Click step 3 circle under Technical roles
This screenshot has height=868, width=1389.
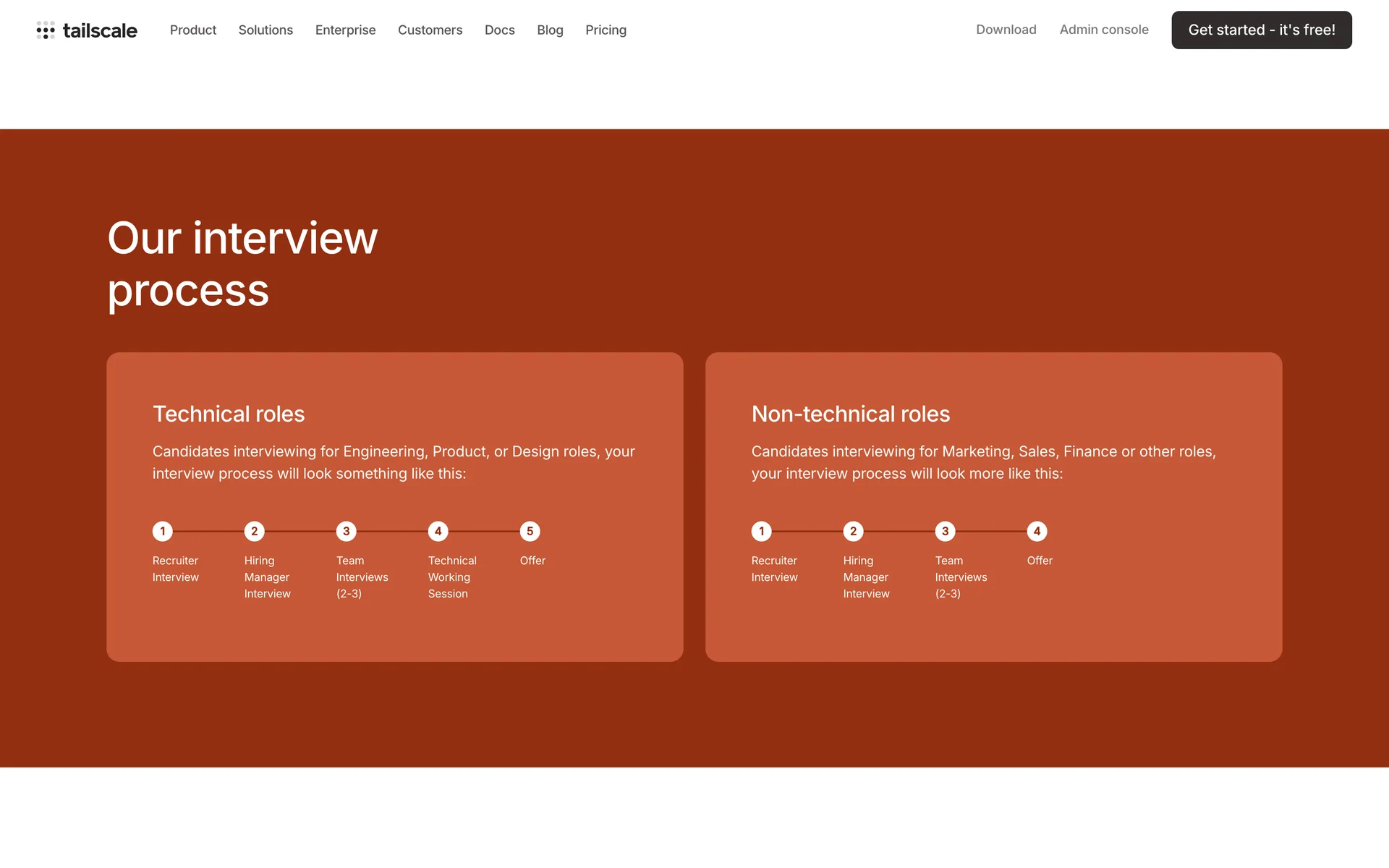(x=346, y=532)
